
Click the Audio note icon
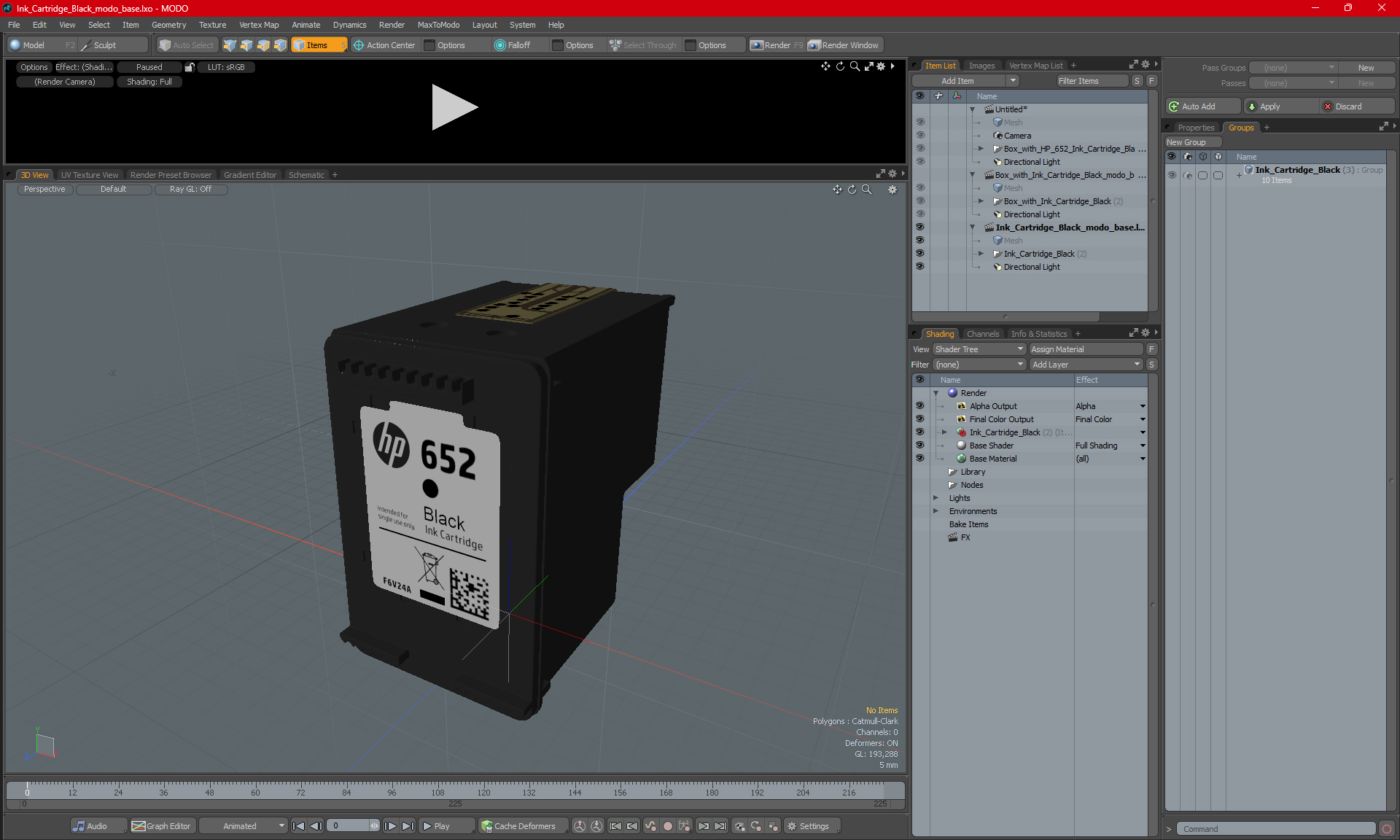(79, 826)
